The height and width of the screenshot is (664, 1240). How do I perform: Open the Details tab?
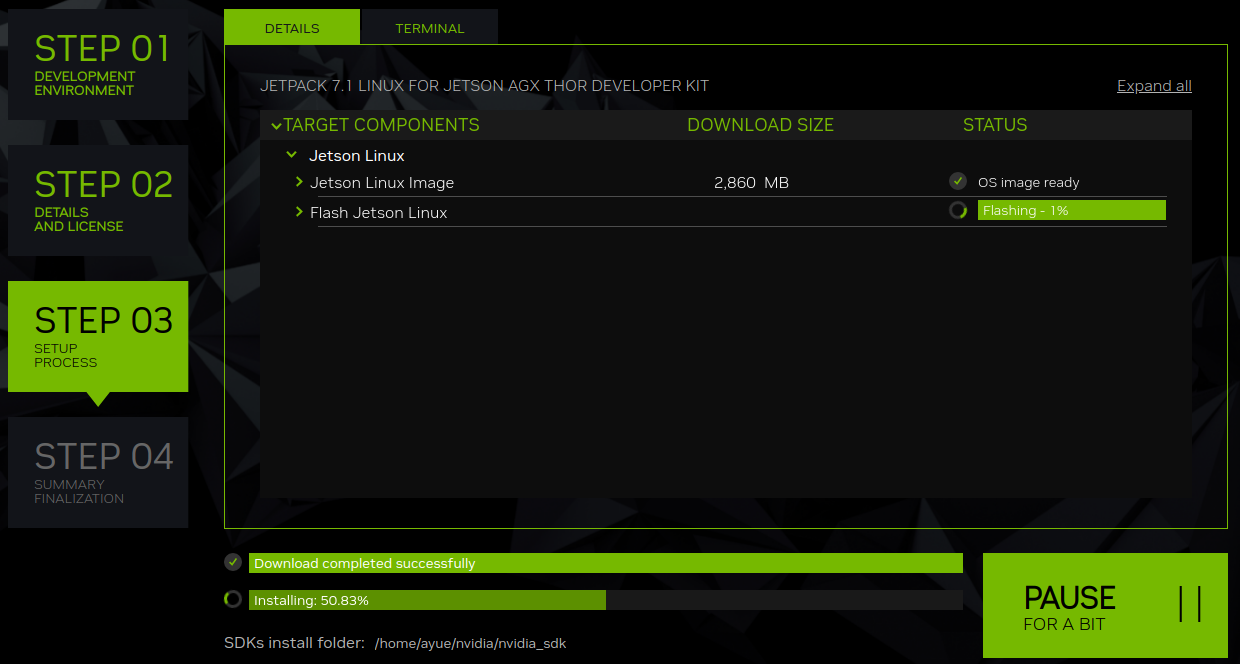[292, 28]
